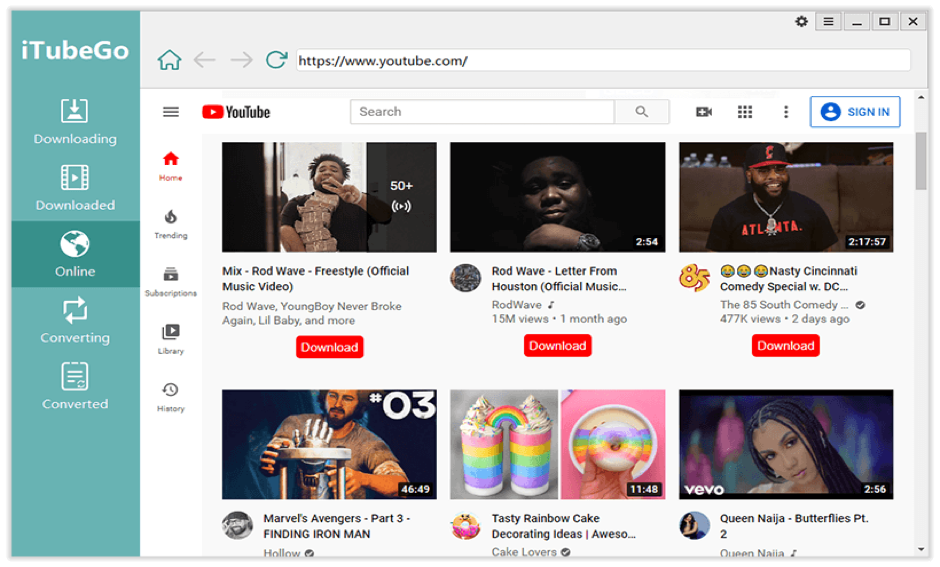The height and width of the screenshot is (567, 940).
Task: Download the Rod Wave Freestyle mix
Action: (329, 347)
